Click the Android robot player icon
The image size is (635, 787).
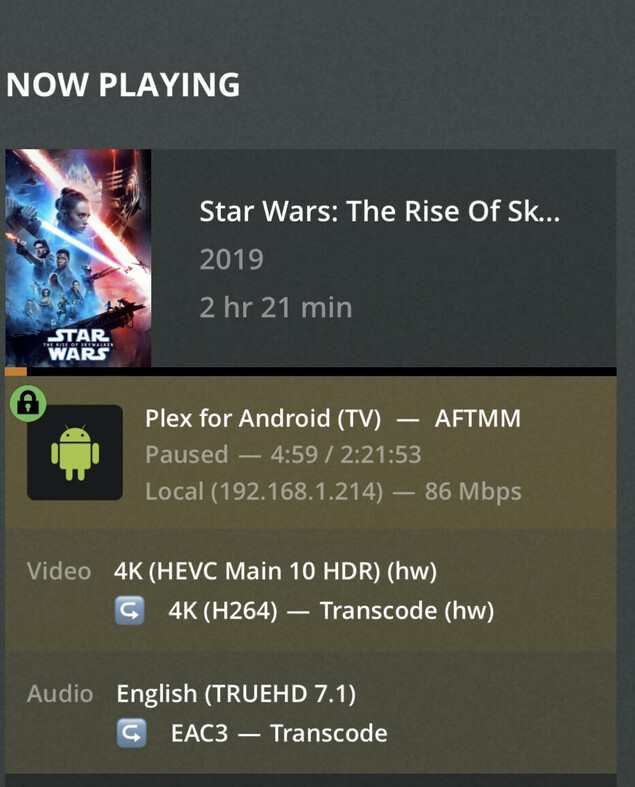(75, 453)
